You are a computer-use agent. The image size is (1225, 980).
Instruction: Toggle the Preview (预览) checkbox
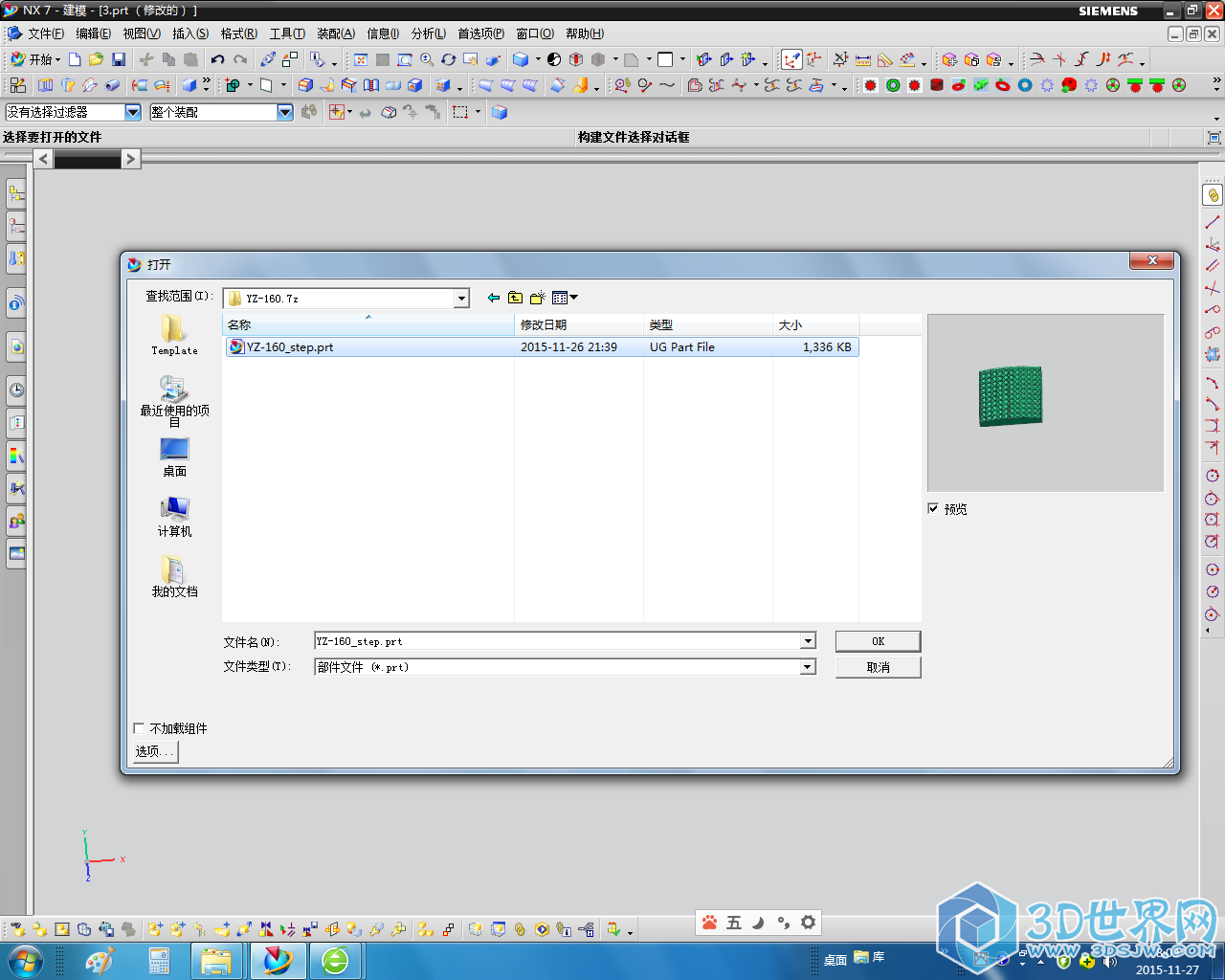(x=933, y=508)
